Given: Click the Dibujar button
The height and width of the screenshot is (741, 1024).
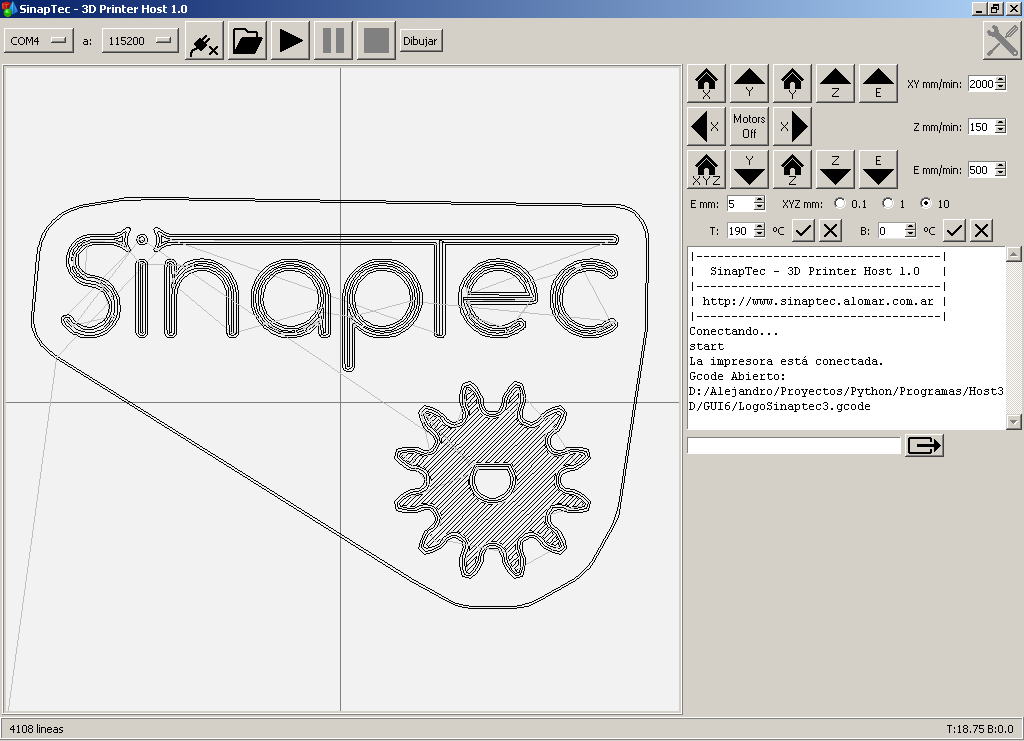Looking at the screenshot, I should (x=420, y=41).
